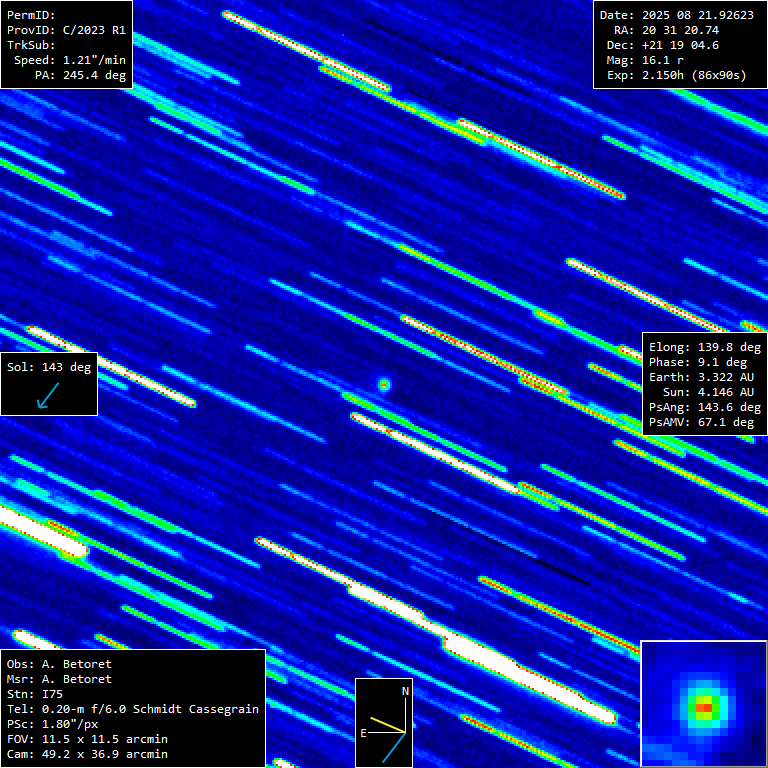
Task: Click the zoomed comet thumbnail inset
Action: [x=704, y=704]
